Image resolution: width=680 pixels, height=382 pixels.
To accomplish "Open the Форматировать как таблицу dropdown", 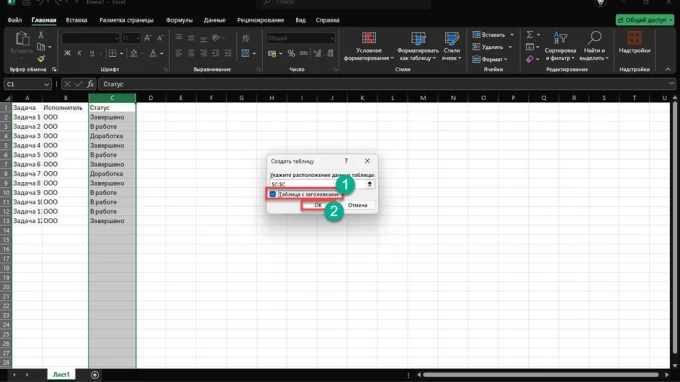I will tap(418, 46).
